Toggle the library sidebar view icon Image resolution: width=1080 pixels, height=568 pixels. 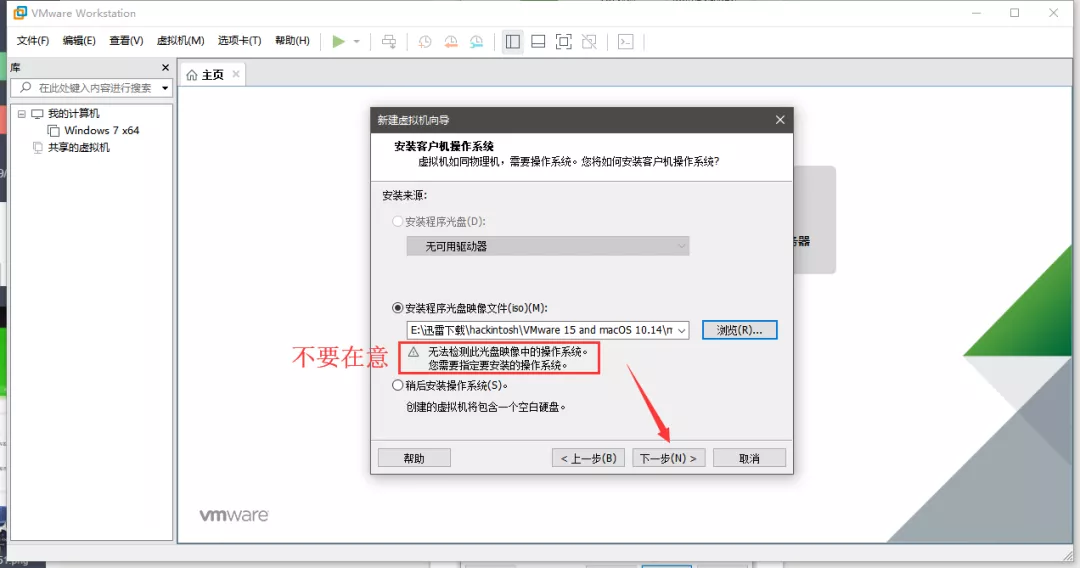point(512,41)
